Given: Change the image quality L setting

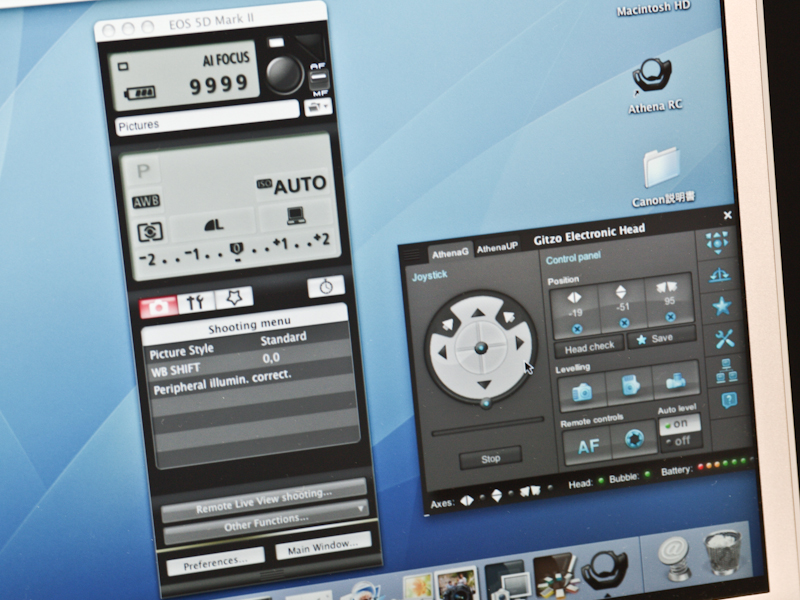Looking at the screenshot, I should pyautogui.click(x=213, y=225).
